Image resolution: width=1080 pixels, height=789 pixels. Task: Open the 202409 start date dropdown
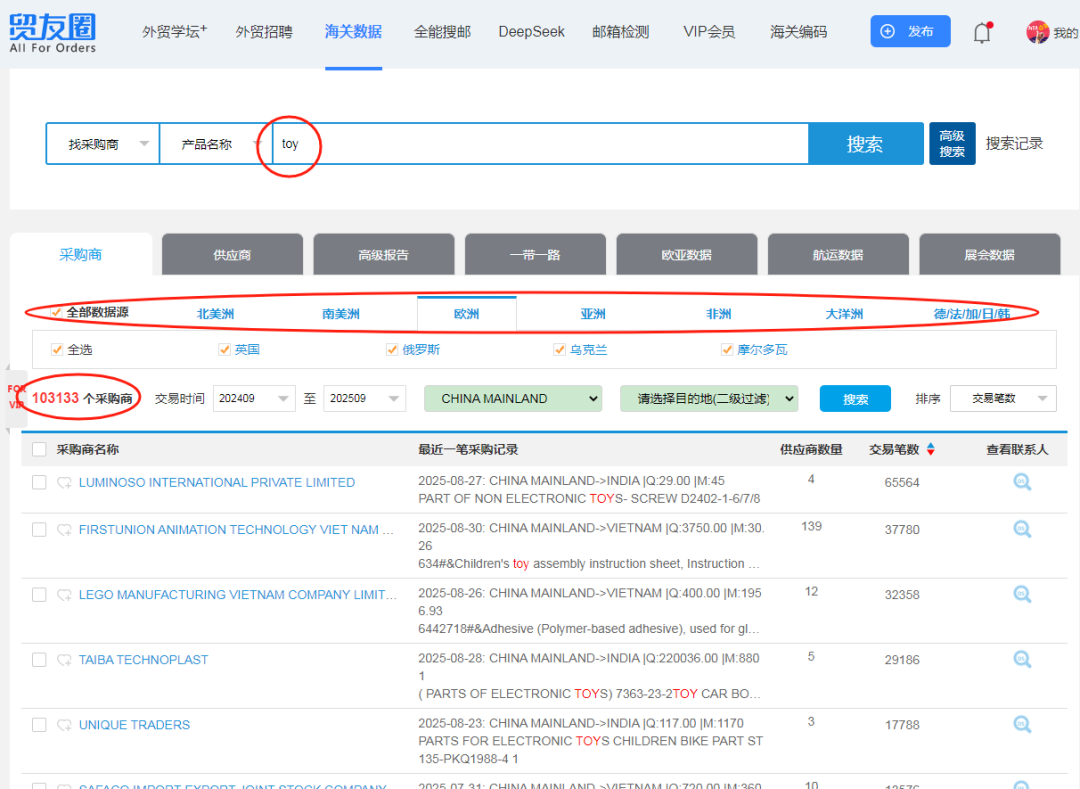pyautogui.click(x=254, y=398)
